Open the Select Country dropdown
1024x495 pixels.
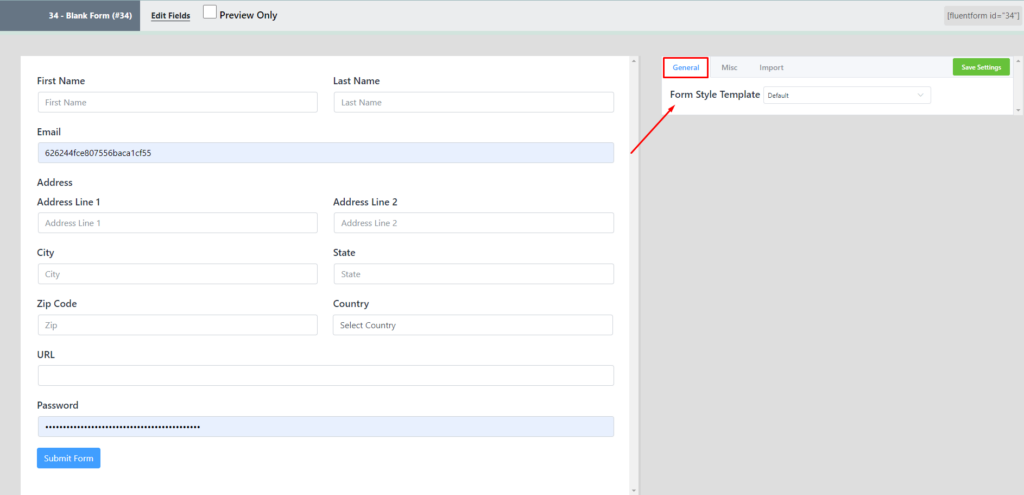tap(473, 325)
